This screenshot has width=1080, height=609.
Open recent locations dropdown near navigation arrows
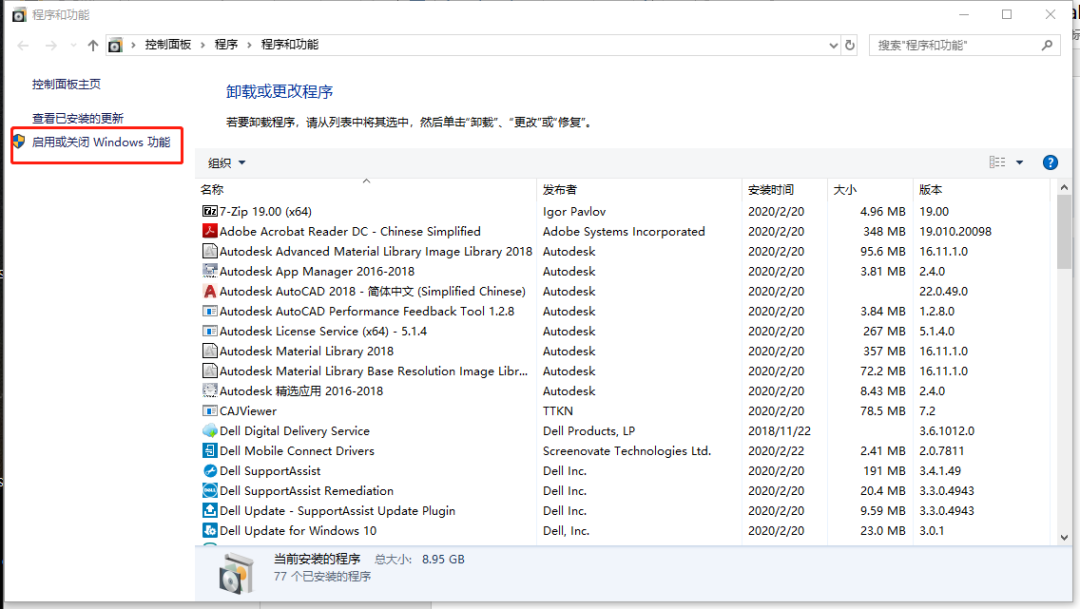(73, 45)
